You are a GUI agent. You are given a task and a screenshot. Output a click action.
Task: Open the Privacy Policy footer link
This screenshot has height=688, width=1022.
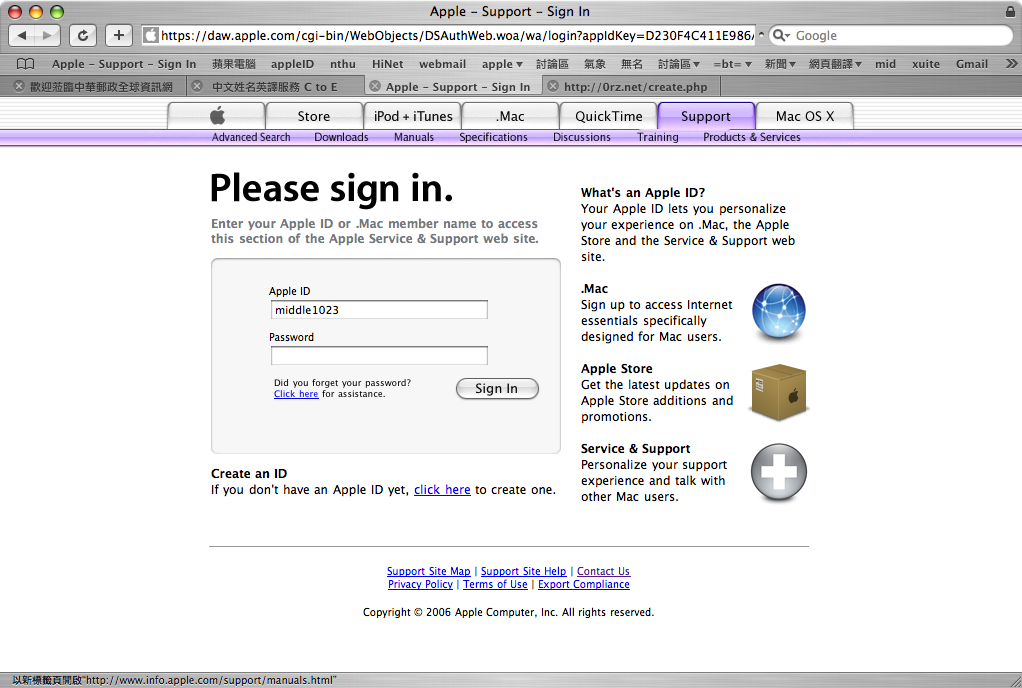[420, 584]
